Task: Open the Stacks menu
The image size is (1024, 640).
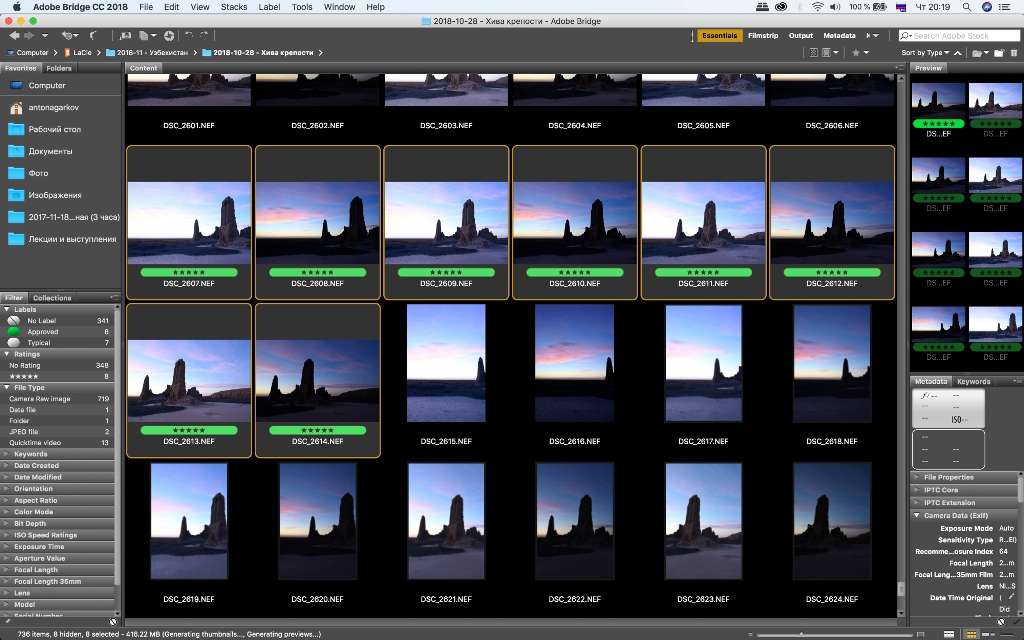Action: [234, 7]
